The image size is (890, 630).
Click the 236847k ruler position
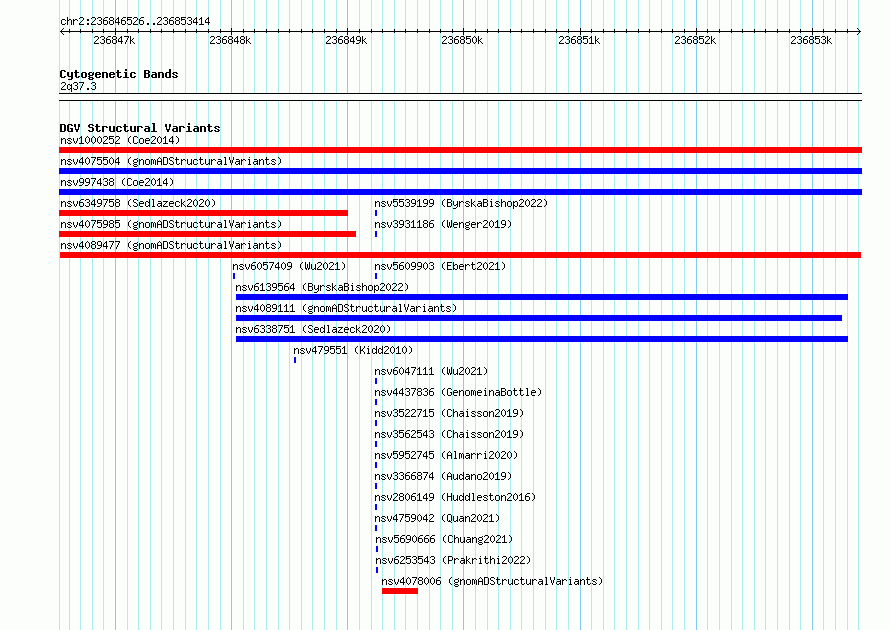[x=114, y=40]
